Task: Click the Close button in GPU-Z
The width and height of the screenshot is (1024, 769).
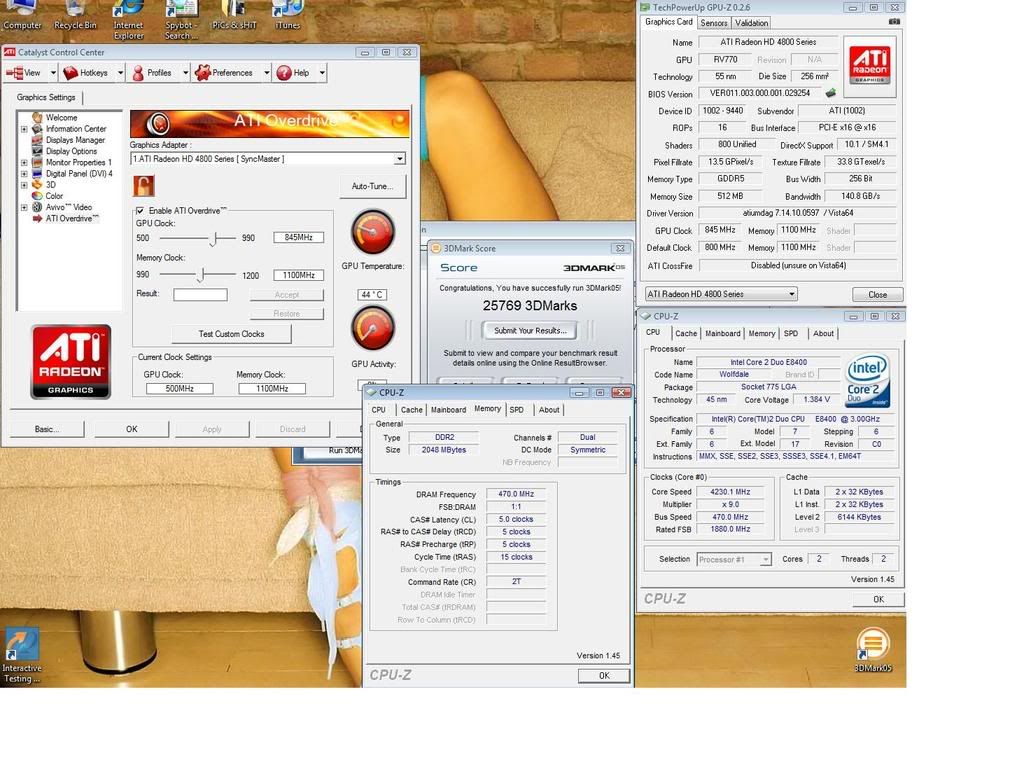Action: [878, 294]
